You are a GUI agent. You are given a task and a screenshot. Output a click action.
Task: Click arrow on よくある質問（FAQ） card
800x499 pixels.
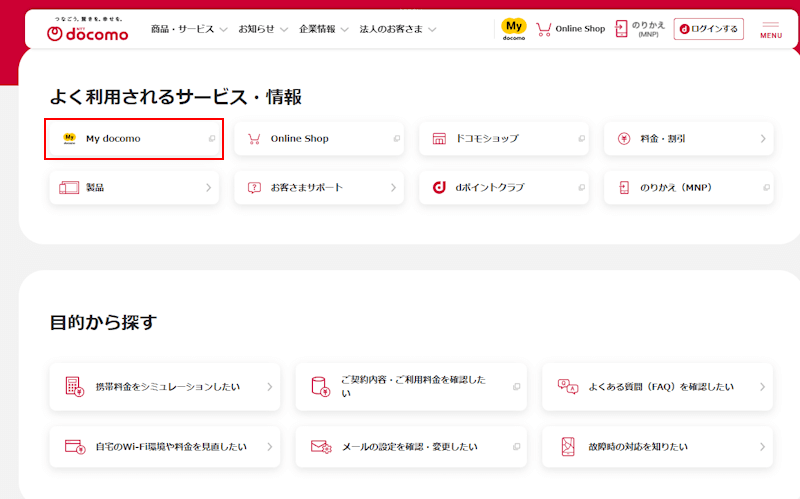click(x=762, y=387)
